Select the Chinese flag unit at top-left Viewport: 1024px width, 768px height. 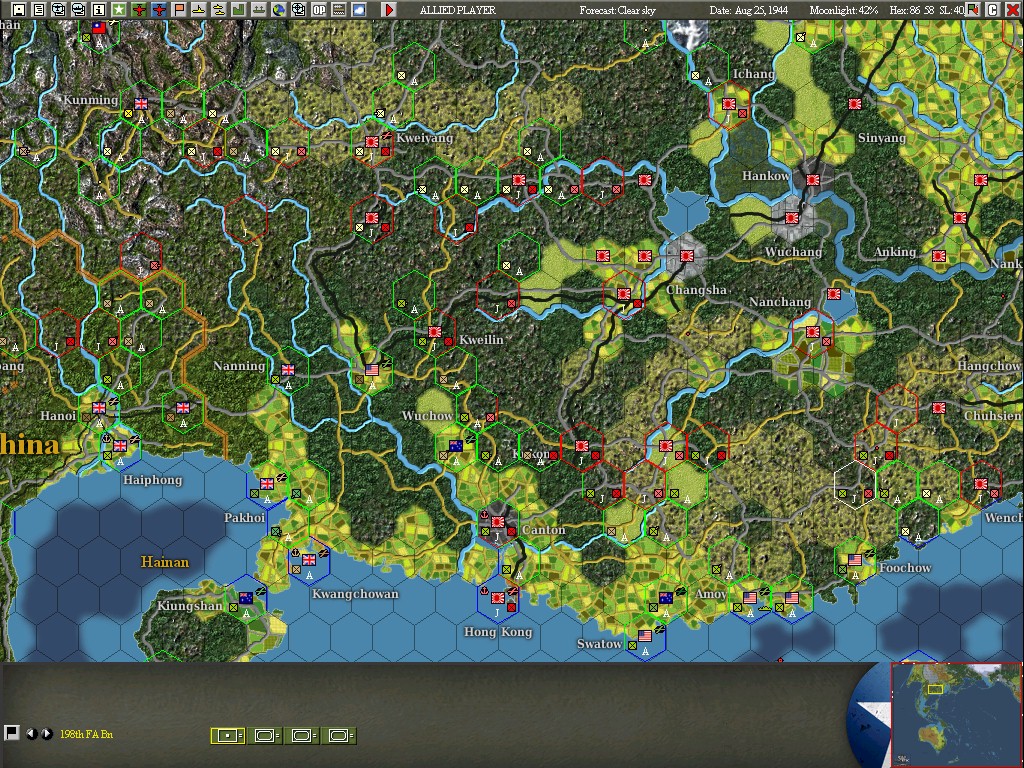[x=99, y=27]
